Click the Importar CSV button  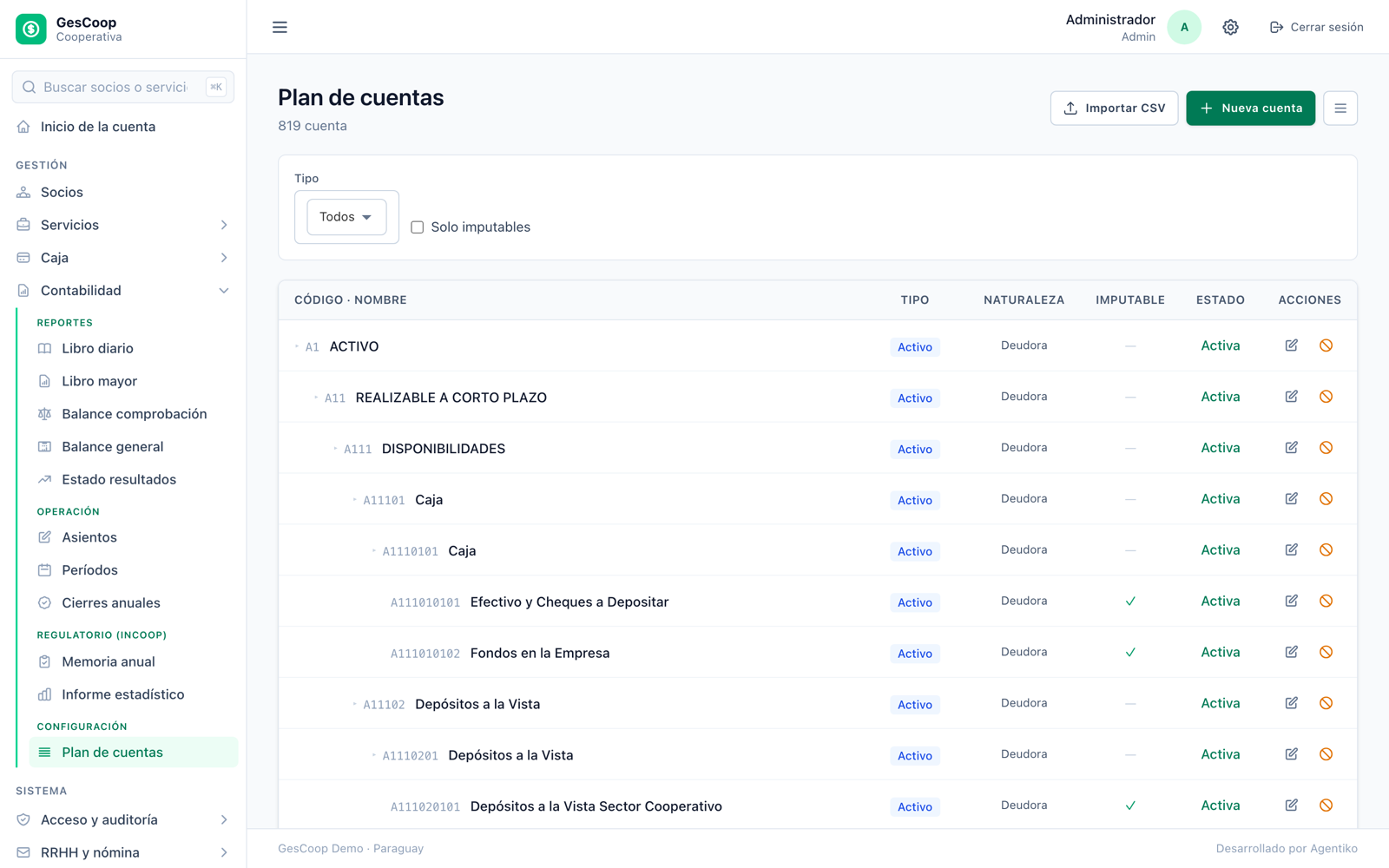[1114, 108]
